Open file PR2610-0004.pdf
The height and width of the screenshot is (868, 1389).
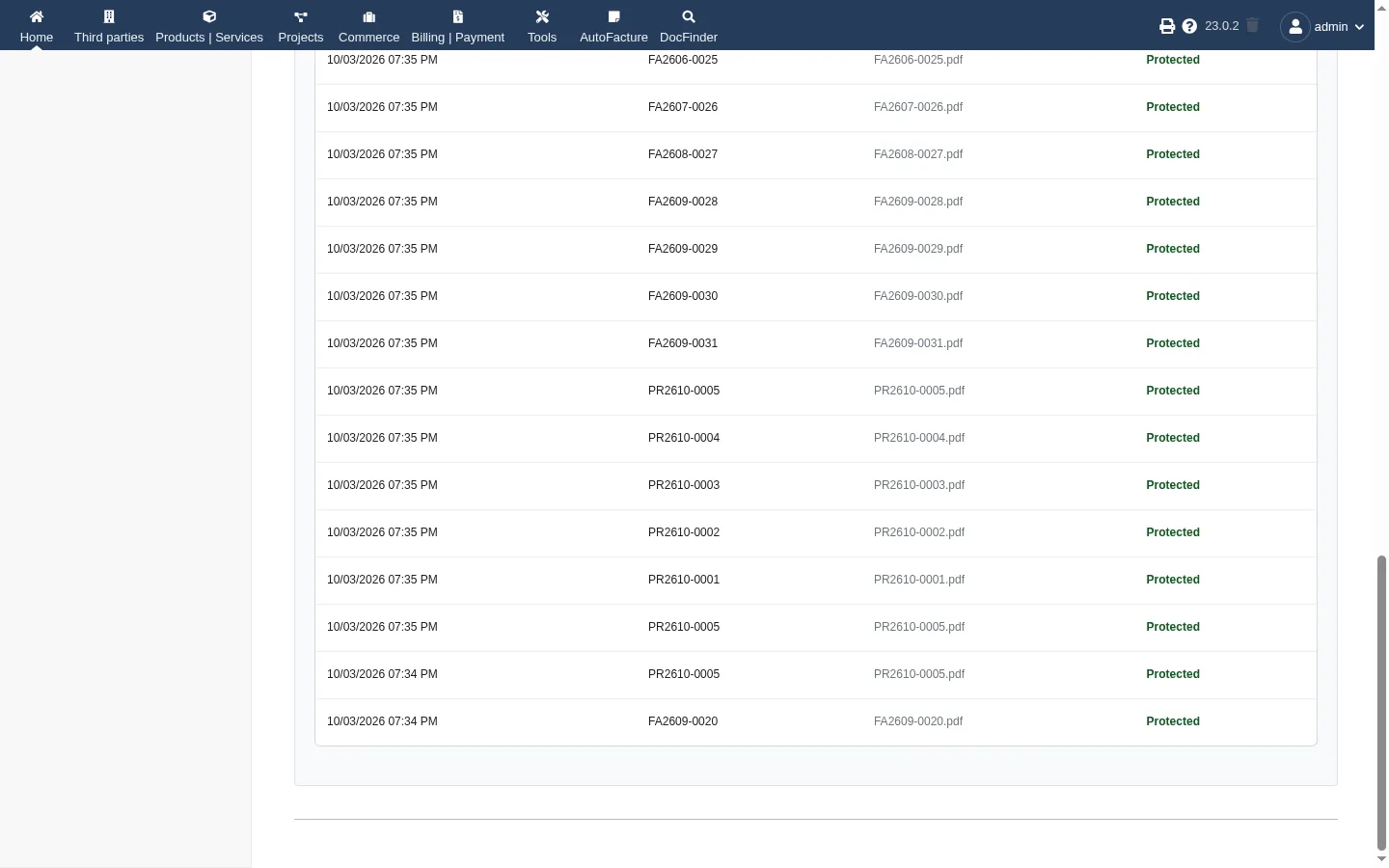tap(919, 438)
